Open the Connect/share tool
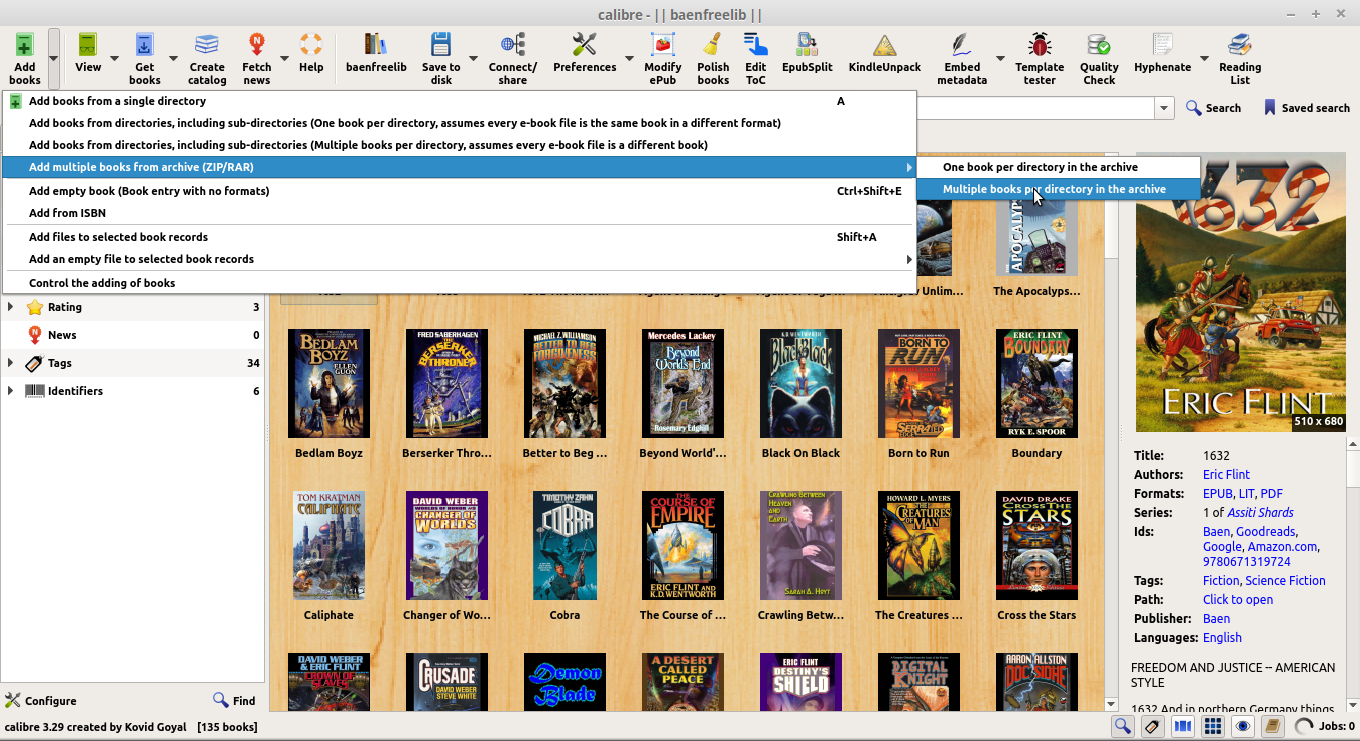 point(513,46)
